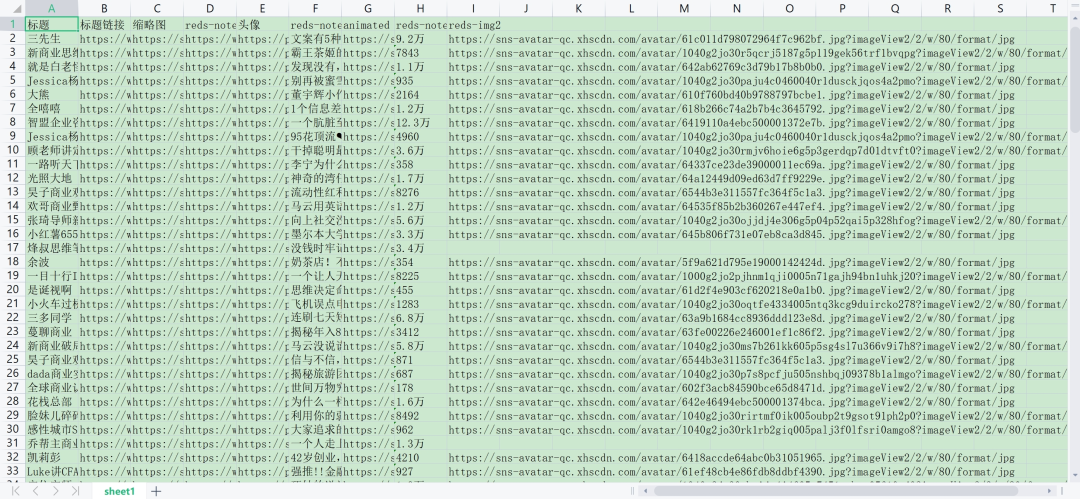Click the cell '凯莉彭'
Screen dimensions: 1080x499
(x=52, y=457)
